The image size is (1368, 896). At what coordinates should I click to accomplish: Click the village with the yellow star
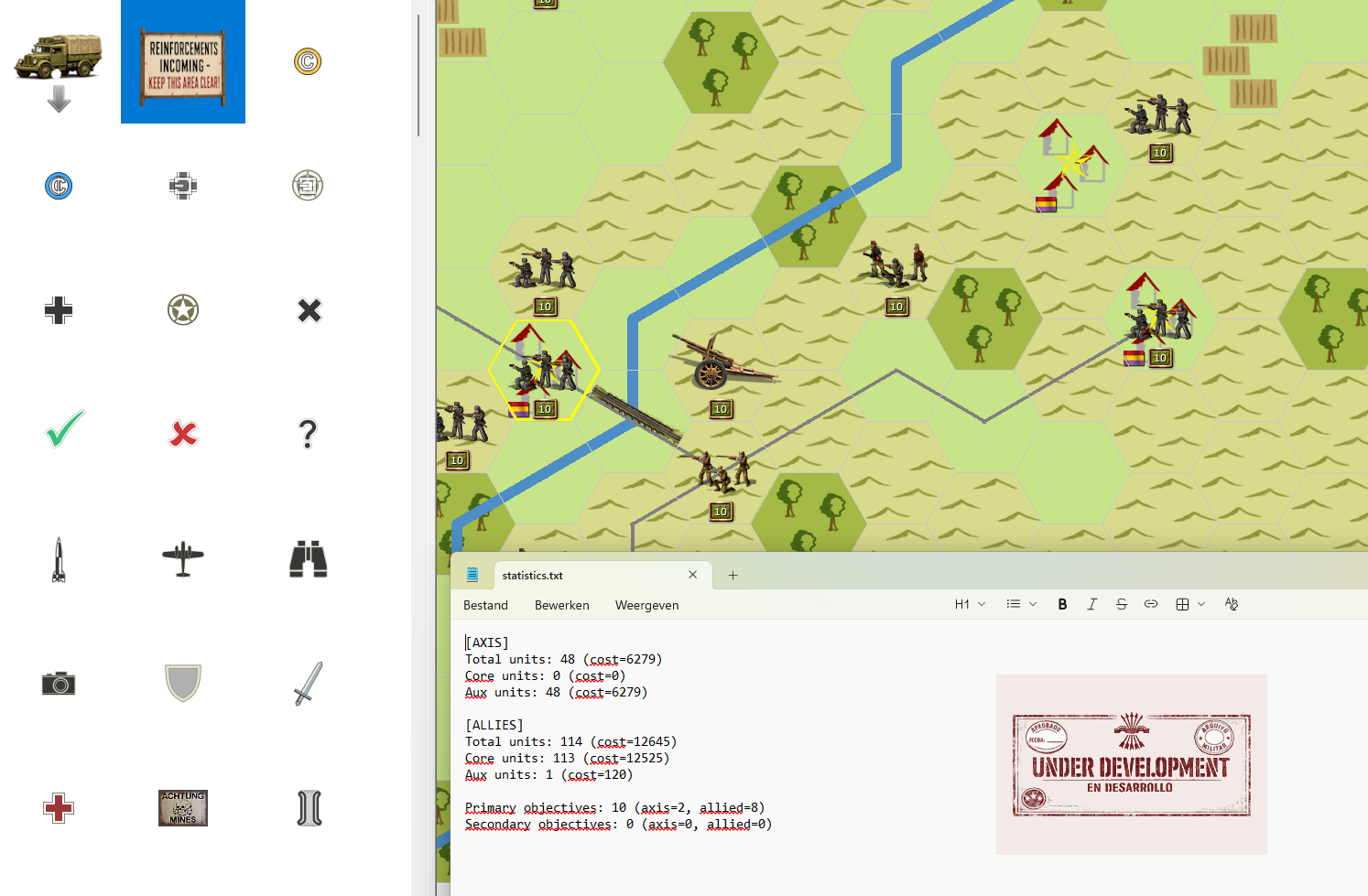1071,165
